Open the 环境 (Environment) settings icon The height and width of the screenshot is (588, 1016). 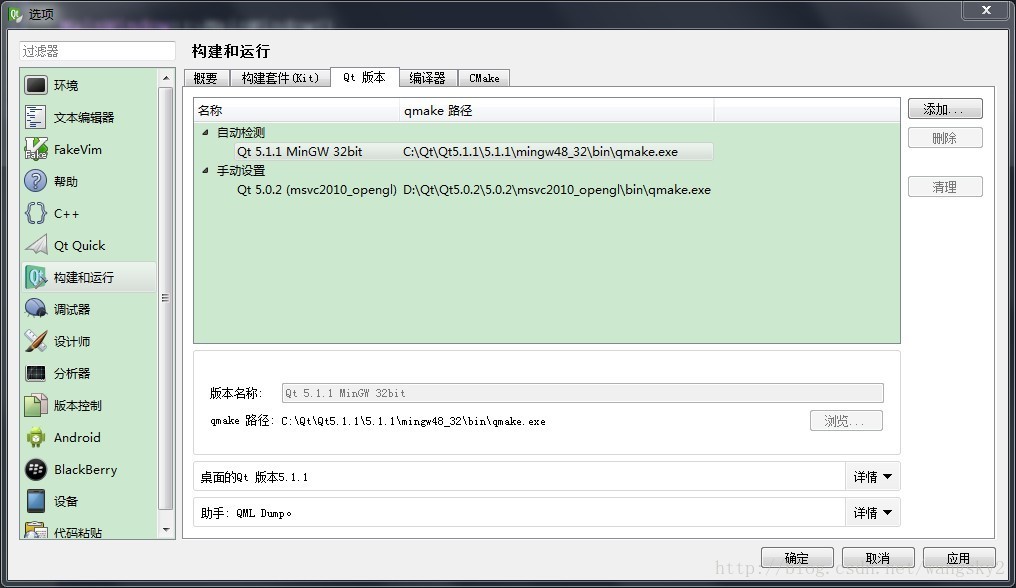(x=36, y=85)
